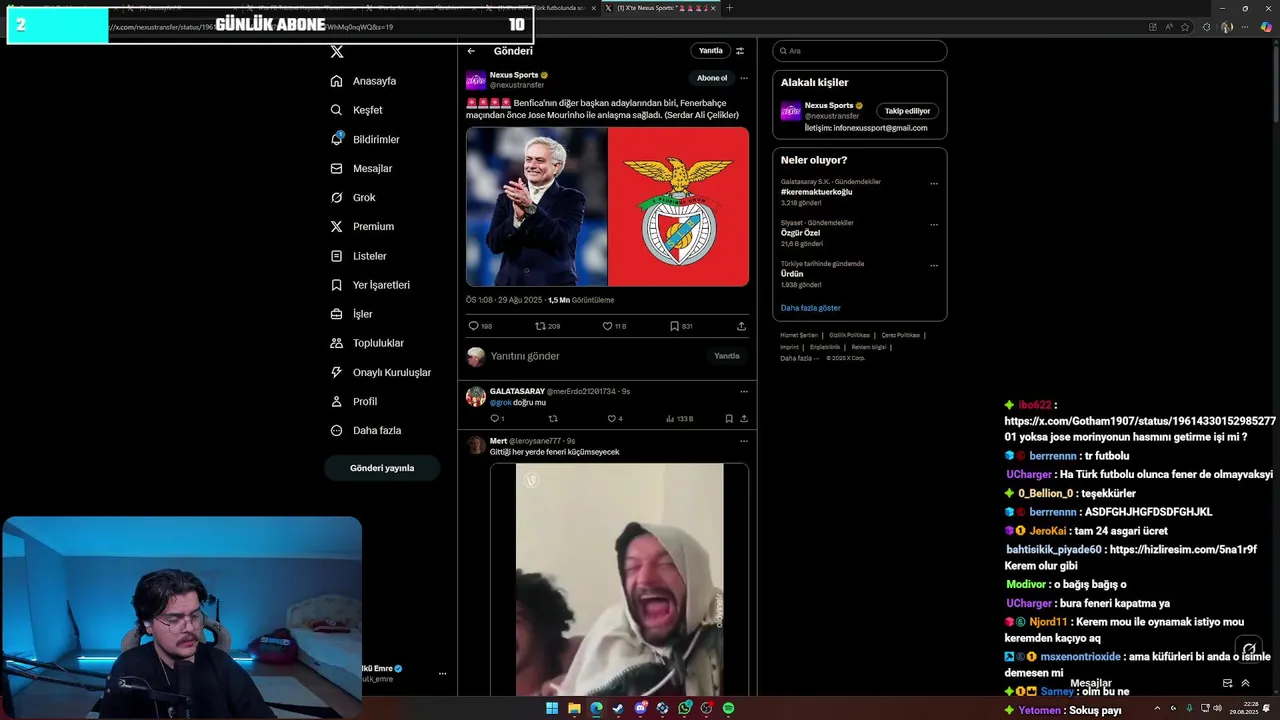Click the @grok mention link

(500, 403)
